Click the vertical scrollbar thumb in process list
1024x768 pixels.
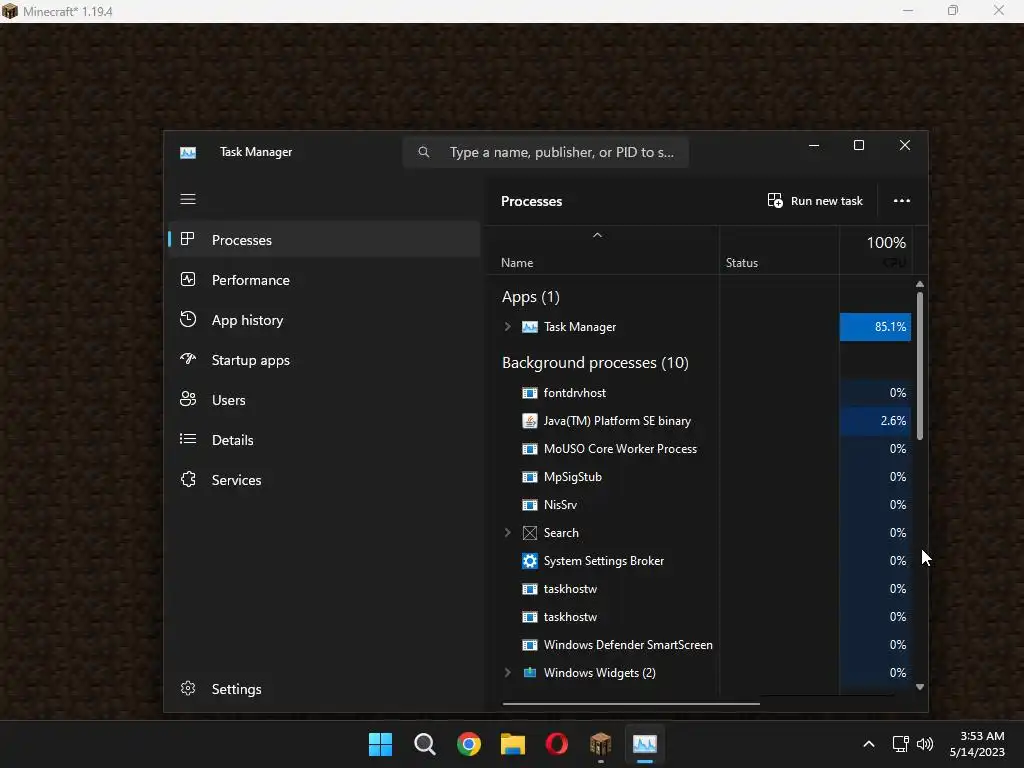click(920, 365)
